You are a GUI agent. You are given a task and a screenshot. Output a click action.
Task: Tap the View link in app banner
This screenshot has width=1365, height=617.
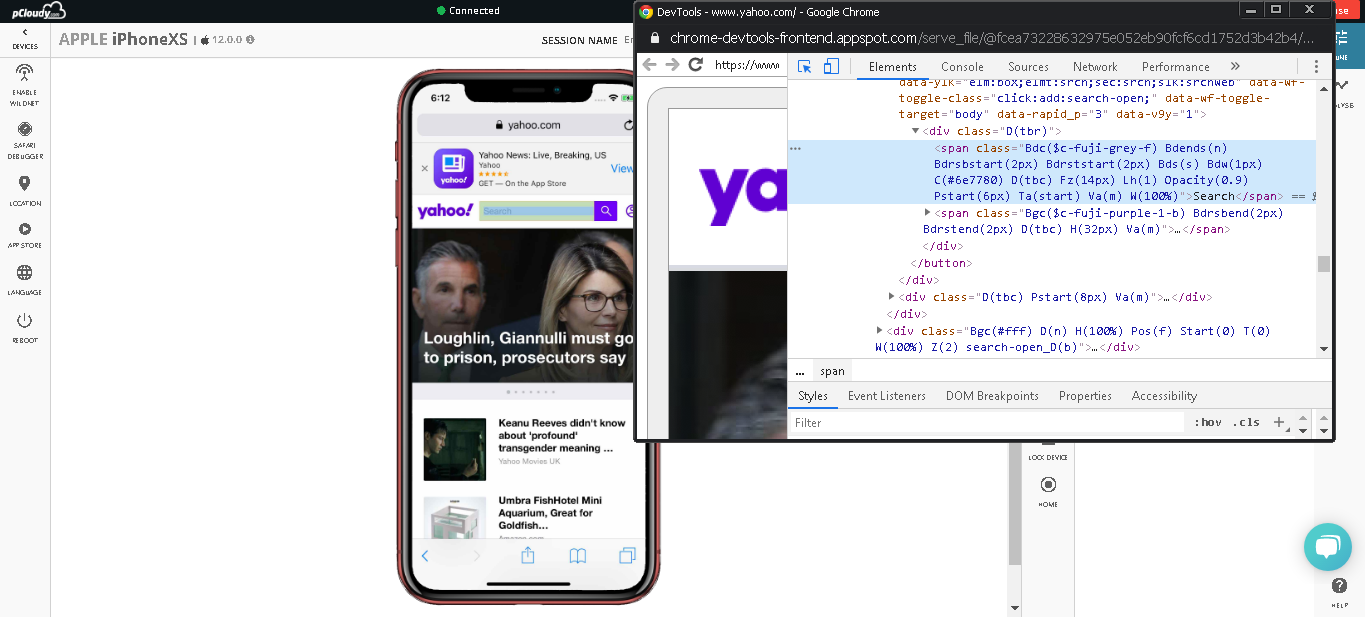(622, 168)
